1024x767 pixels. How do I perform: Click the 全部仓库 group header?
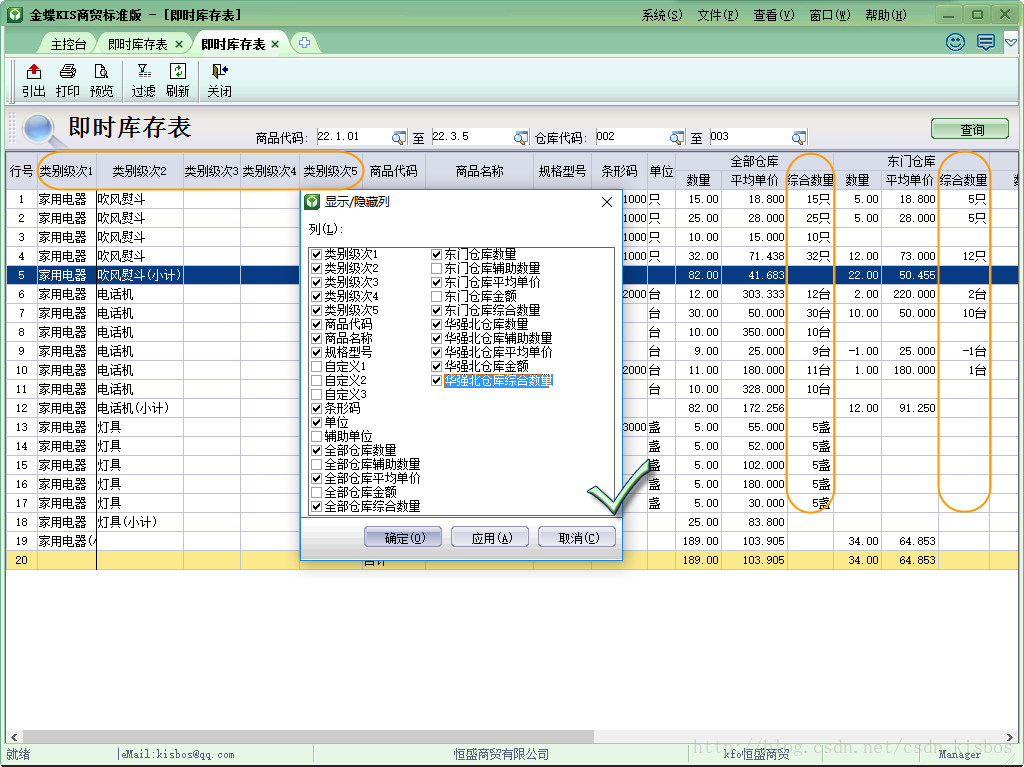pos(754,161)
